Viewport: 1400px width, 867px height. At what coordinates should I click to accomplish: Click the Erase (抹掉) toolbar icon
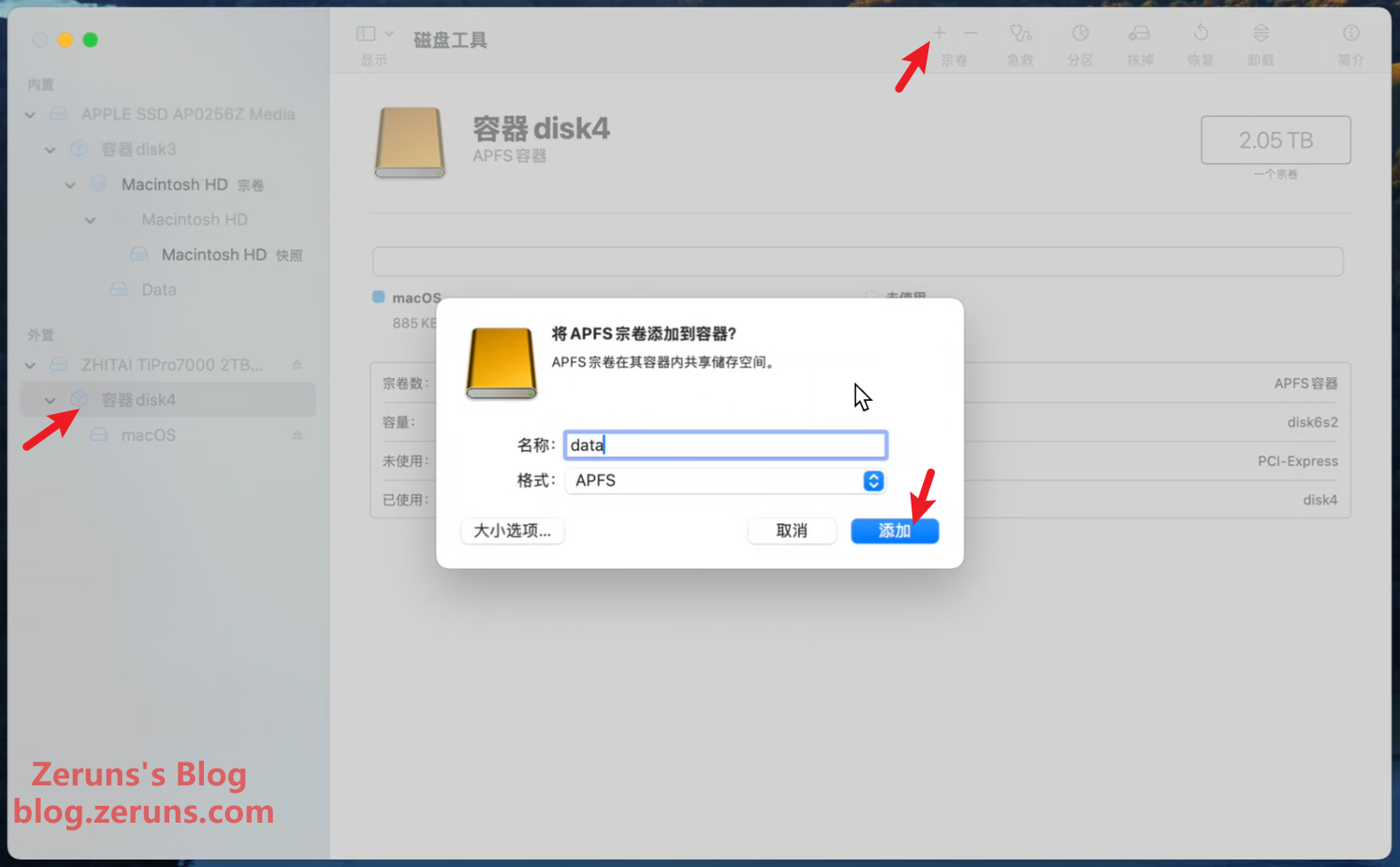pos(1140,34)
